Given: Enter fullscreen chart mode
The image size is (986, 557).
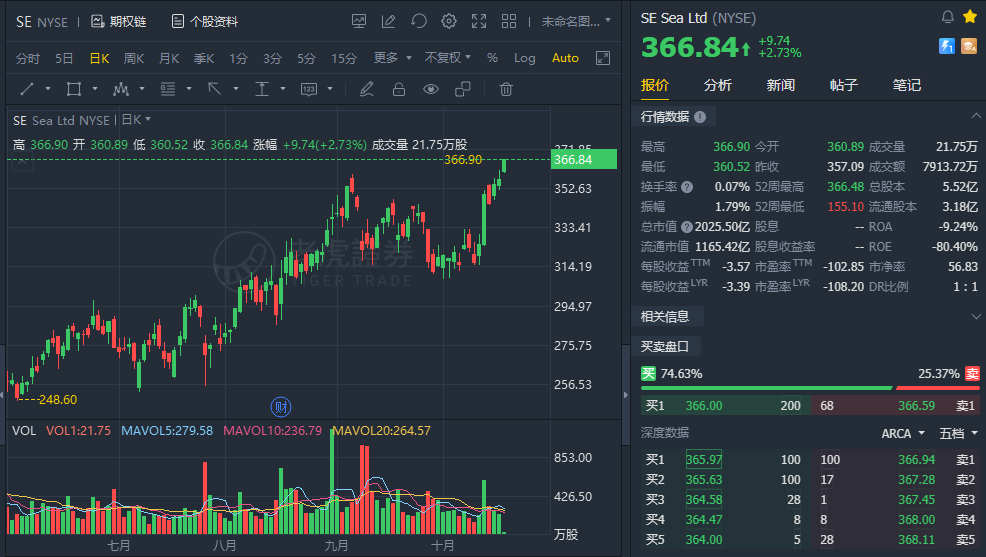Looking at the screenshot, I should click(479, 21).
